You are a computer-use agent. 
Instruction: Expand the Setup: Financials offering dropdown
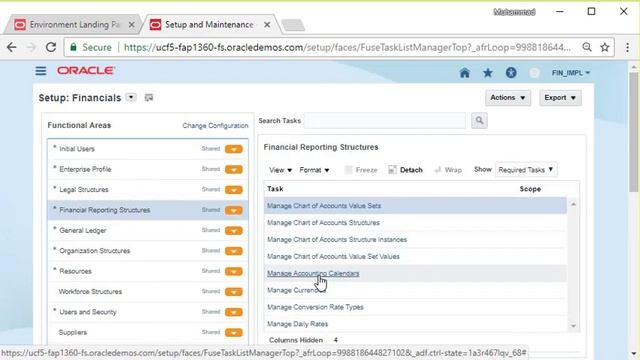click(x=131, y=98)
